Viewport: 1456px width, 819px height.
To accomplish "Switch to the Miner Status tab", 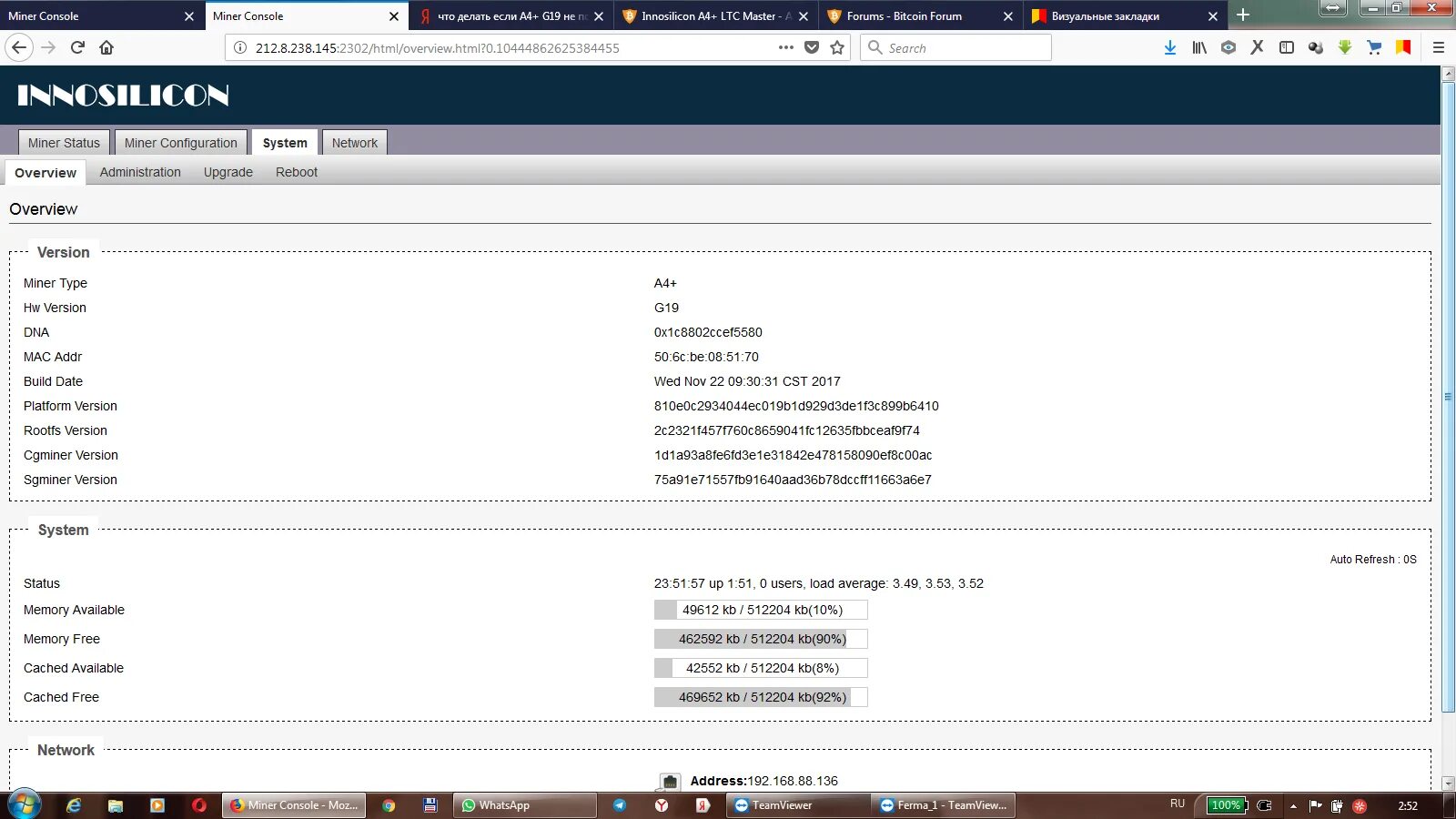I will pyautogui.click(x=64, y=143).
